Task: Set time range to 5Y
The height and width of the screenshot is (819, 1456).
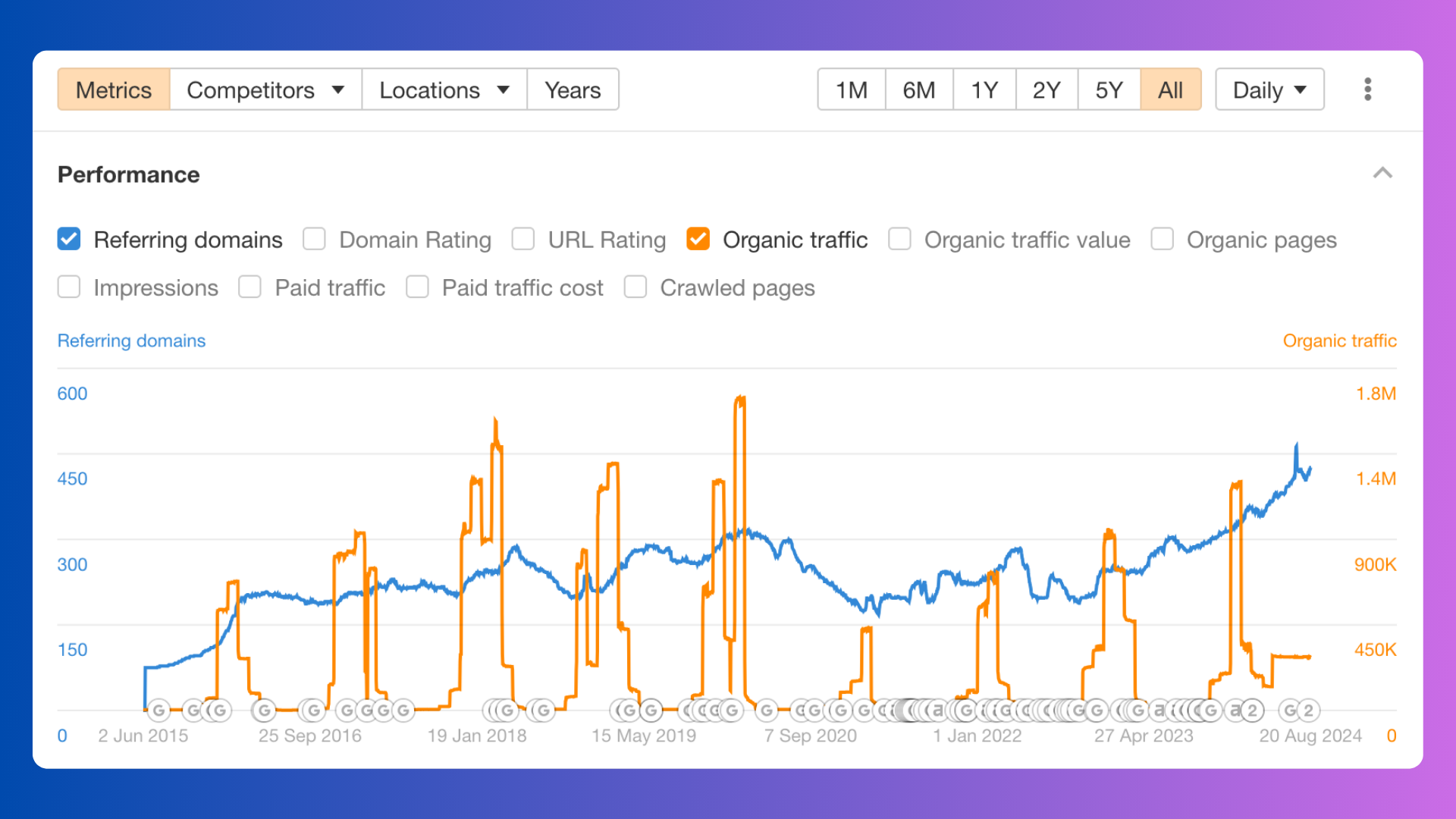Action: (1109, 89)
